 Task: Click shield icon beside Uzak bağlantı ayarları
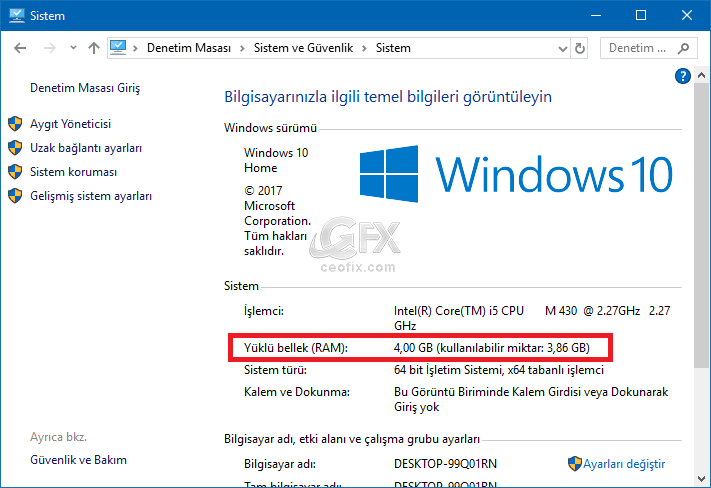pyautogui.click(x=15, y=147)
